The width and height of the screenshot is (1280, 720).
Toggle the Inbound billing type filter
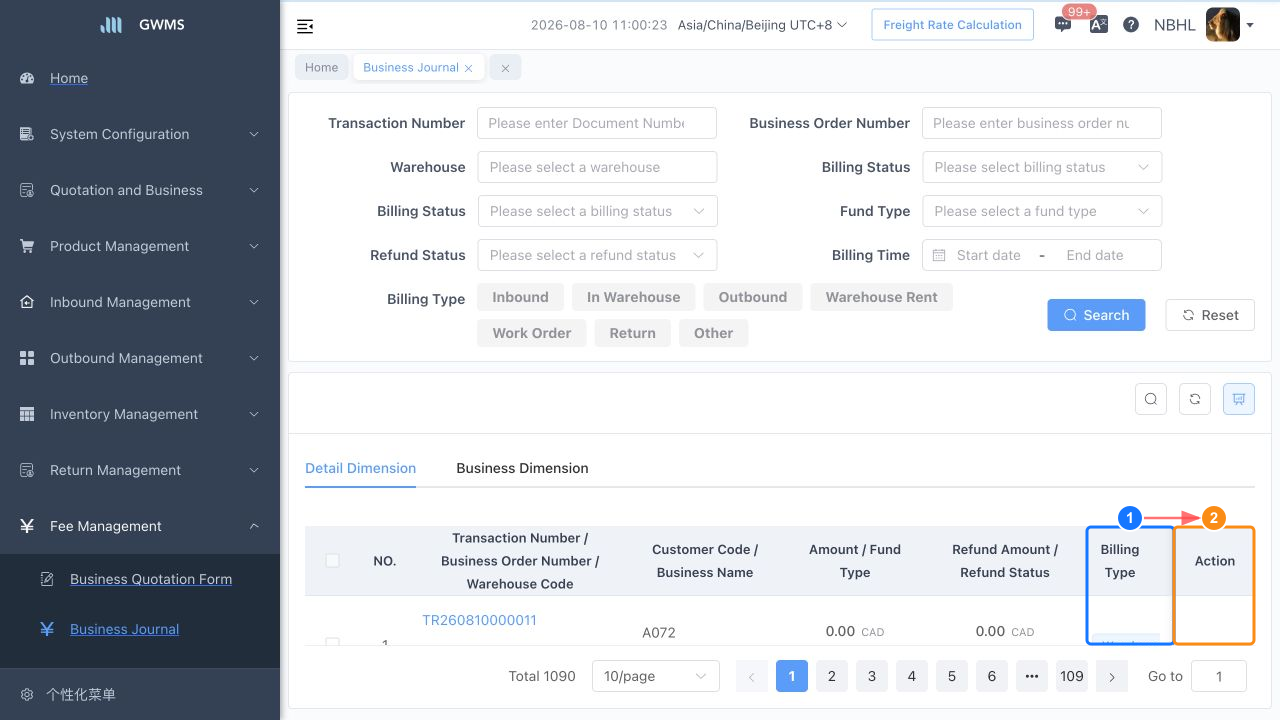click(520, 297)
